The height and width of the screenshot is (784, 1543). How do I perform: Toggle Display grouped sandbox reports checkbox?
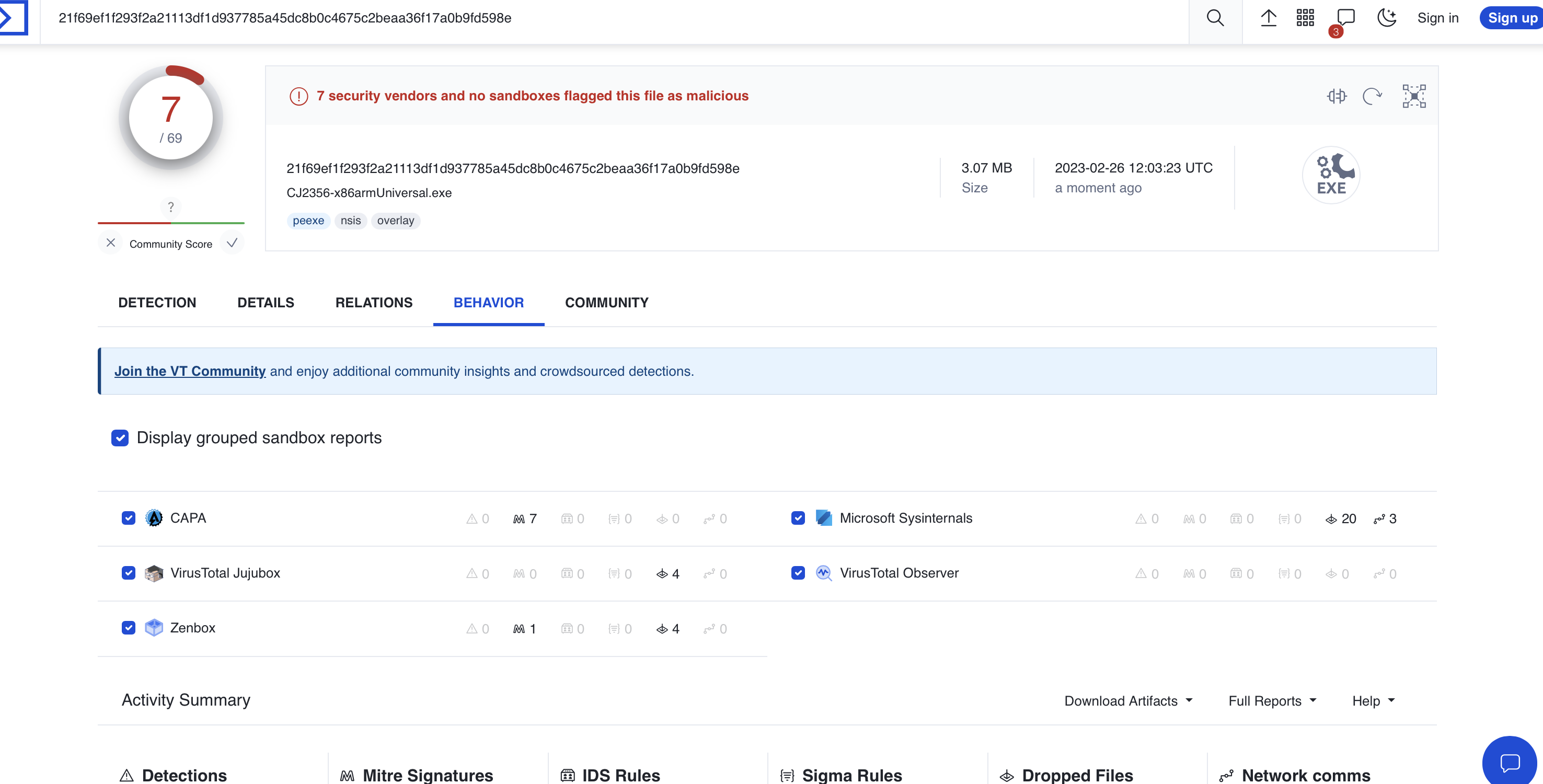coord(120,438)
